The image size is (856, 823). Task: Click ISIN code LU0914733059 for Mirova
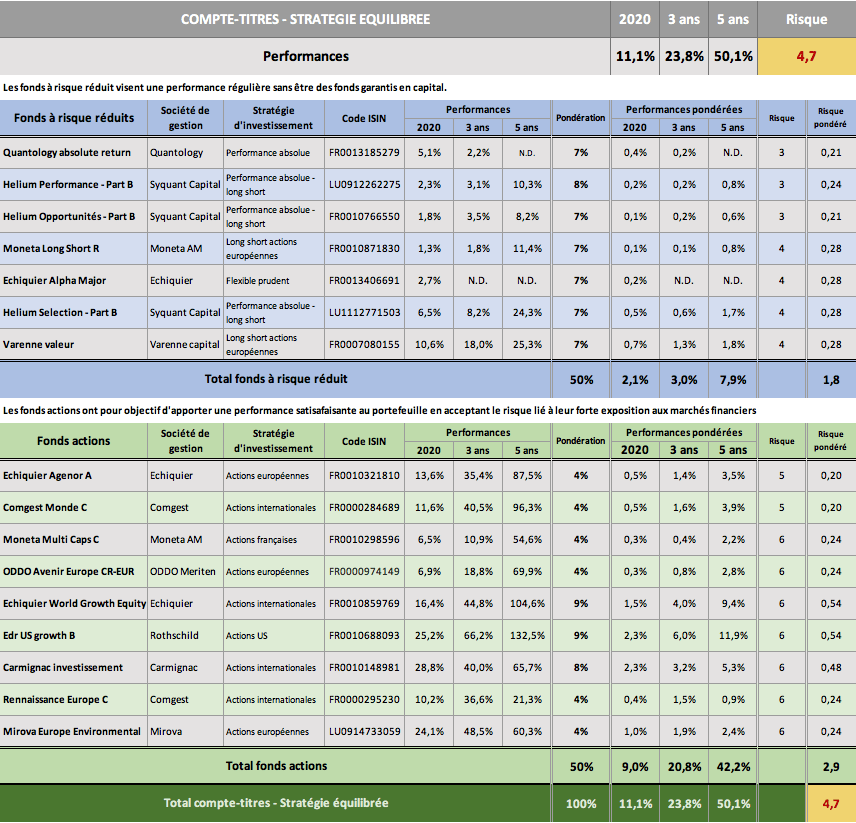coord(363,732)
